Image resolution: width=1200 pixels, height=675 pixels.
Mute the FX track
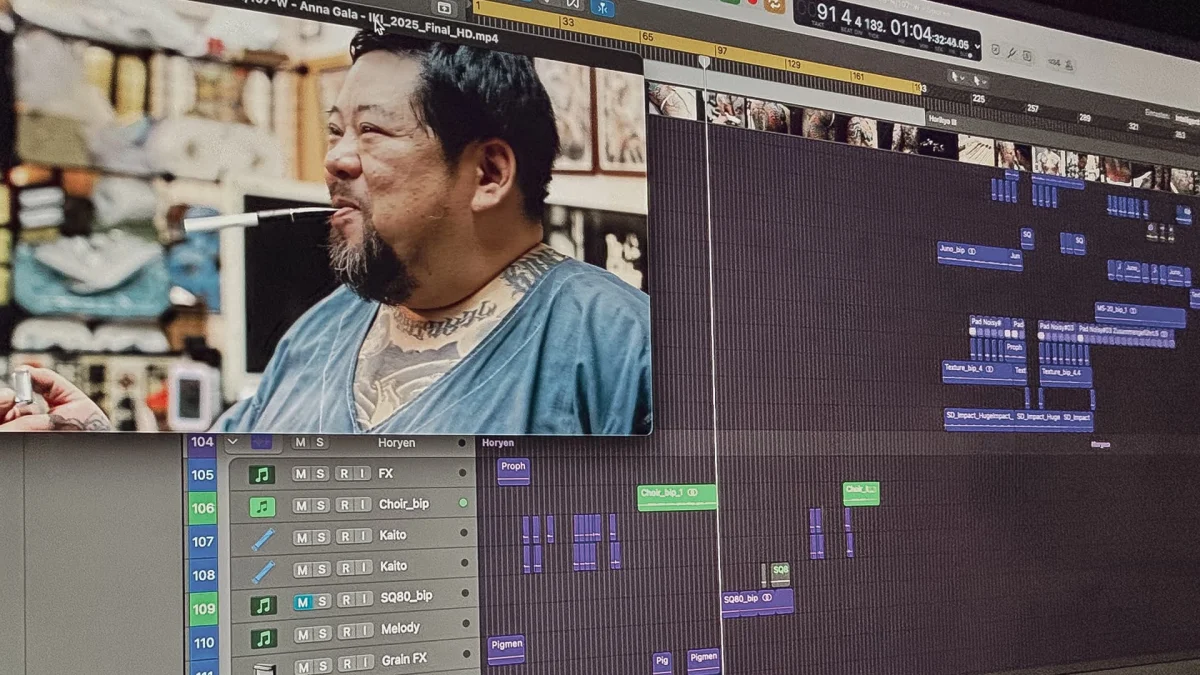300,474
